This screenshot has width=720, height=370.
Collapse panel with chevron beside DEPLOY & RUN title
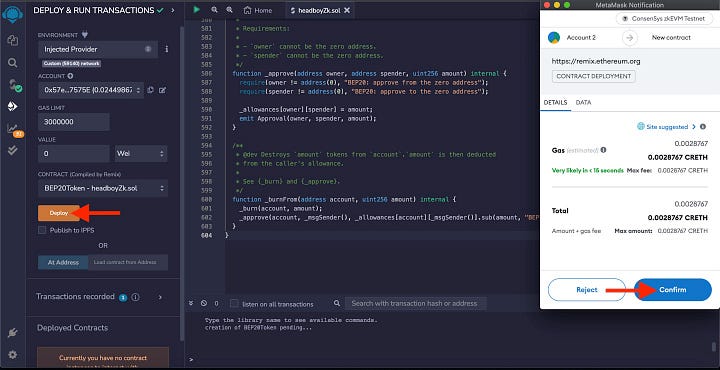pos(173,10)
